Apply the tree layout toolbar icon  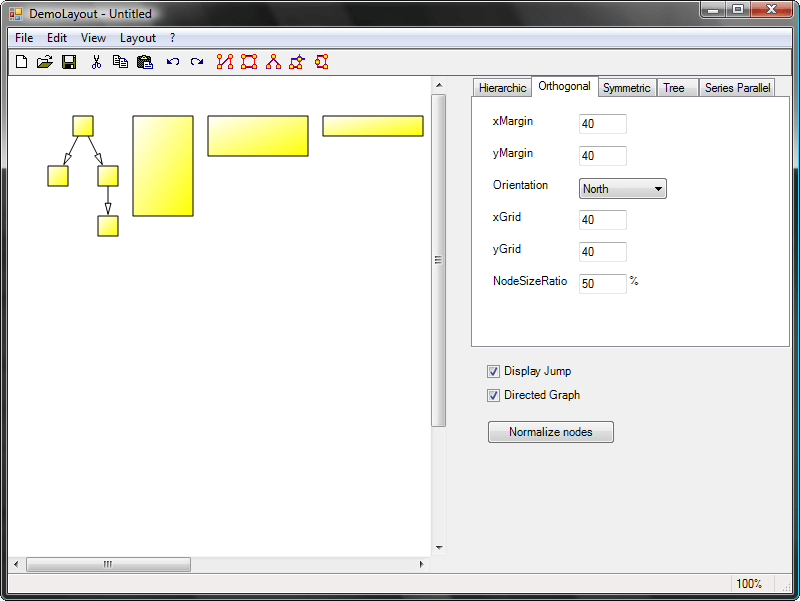tap(273, 62)
